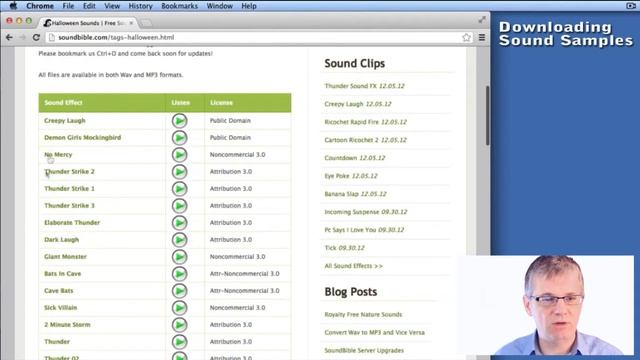The height and width of the screenshot is (360, 640).
Task: Open the File menu
Action: 68,6
